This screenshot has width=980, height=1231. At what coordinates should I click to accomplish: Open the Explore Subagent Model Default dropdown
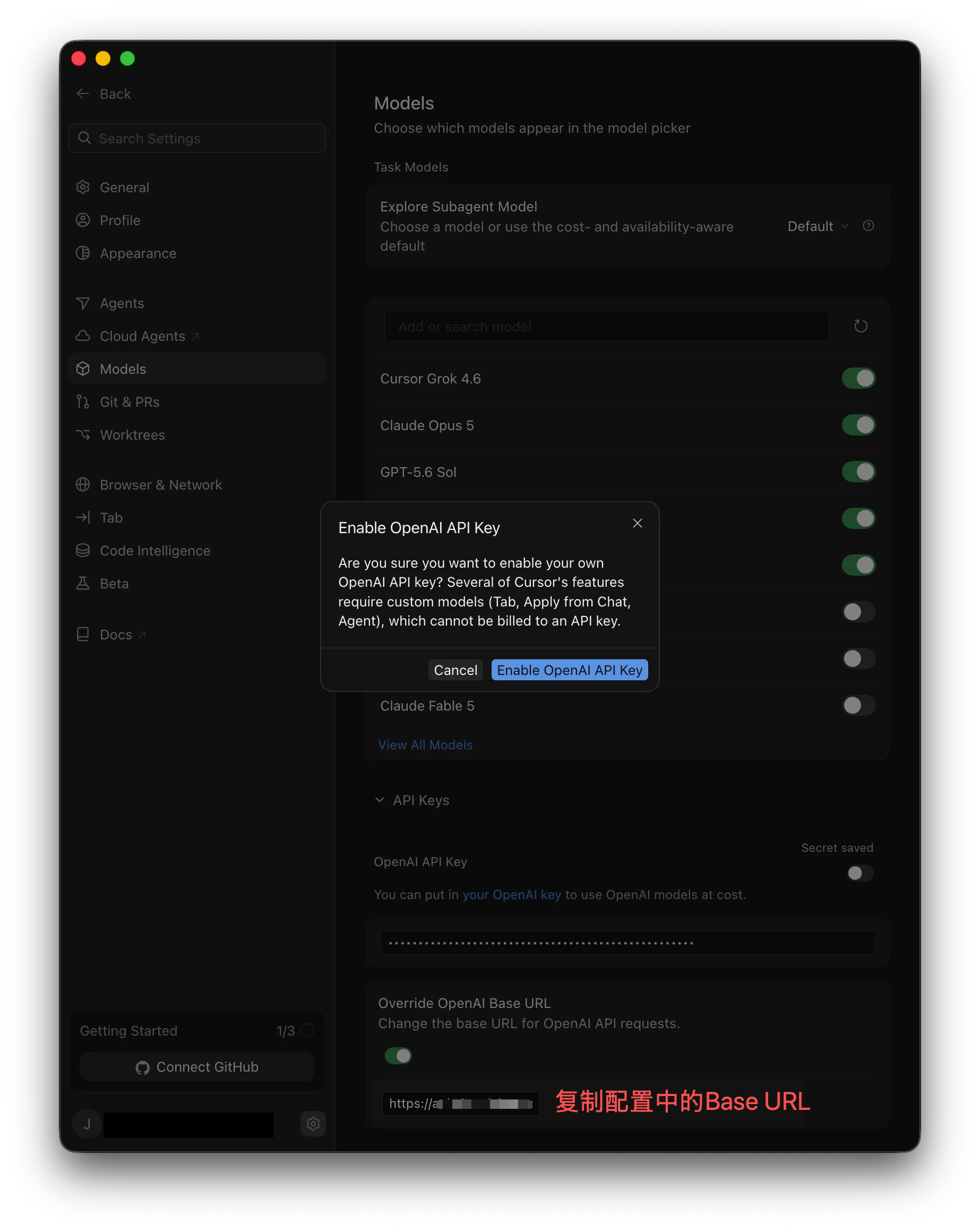[x=818, y=226]
